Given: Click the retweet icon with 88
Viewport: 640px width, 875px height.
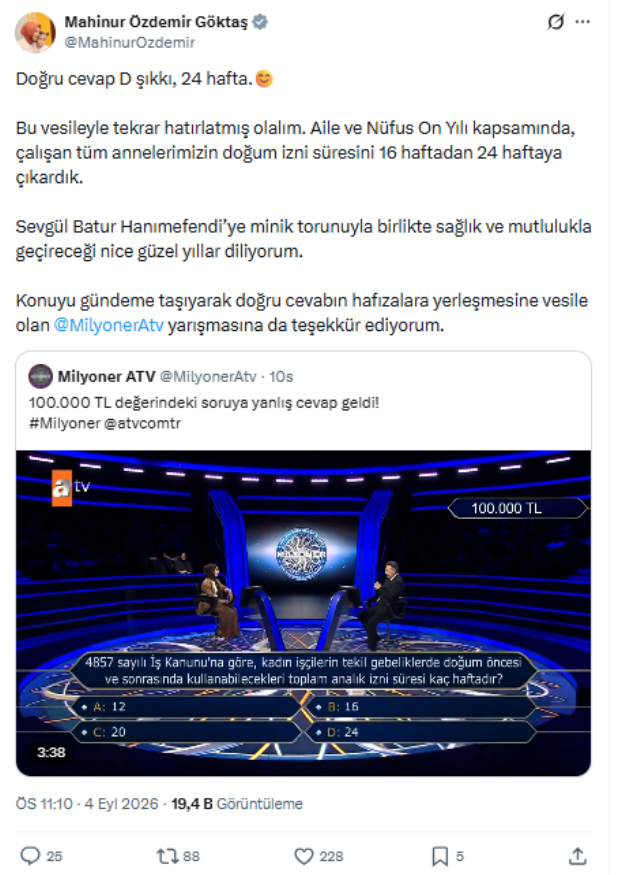Looking at the screenshot, I should pos(167,855).
